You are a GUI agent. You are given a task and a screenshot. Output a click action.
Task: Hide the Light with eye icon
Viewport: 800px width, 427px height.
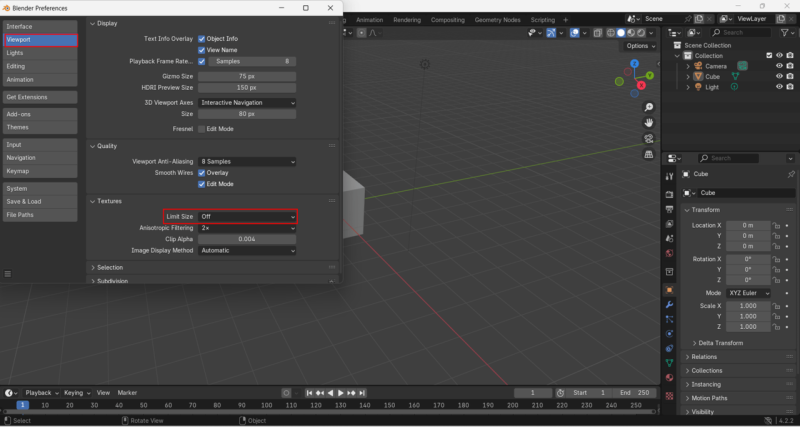click(x=779, y=87)
